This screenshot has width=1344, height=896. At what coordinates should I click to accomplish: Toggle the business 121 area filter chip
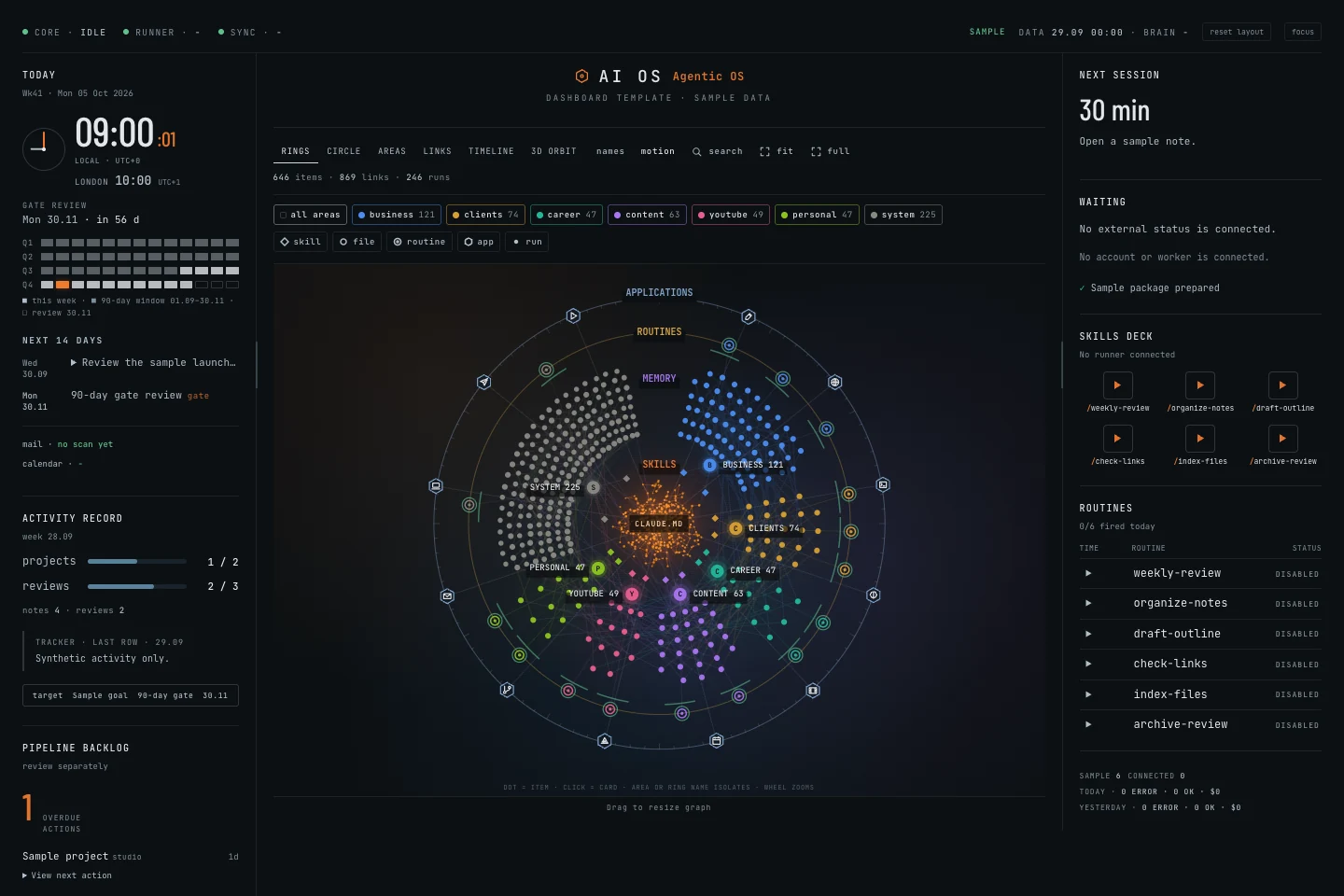click(x=397, y=215)
